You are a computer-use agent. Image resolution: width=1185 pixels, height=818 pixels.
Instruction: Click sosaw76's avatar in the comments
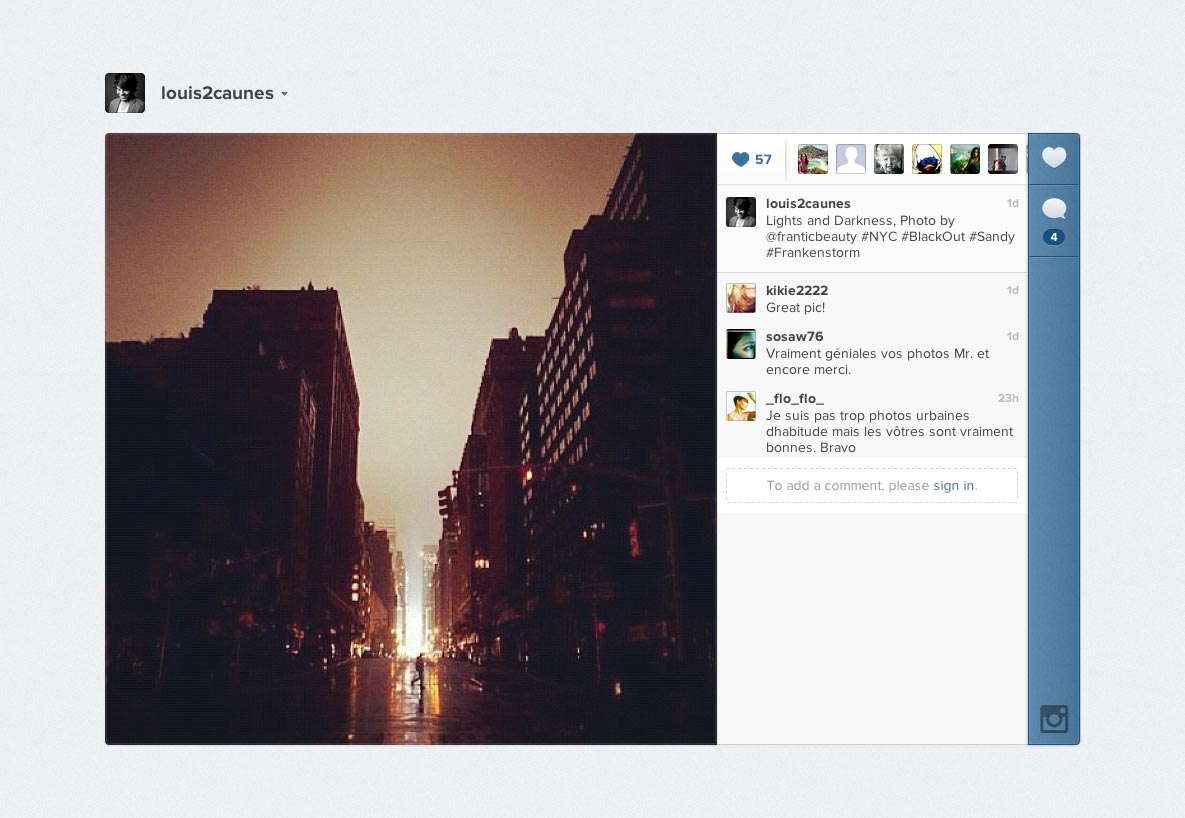[741, 344]
